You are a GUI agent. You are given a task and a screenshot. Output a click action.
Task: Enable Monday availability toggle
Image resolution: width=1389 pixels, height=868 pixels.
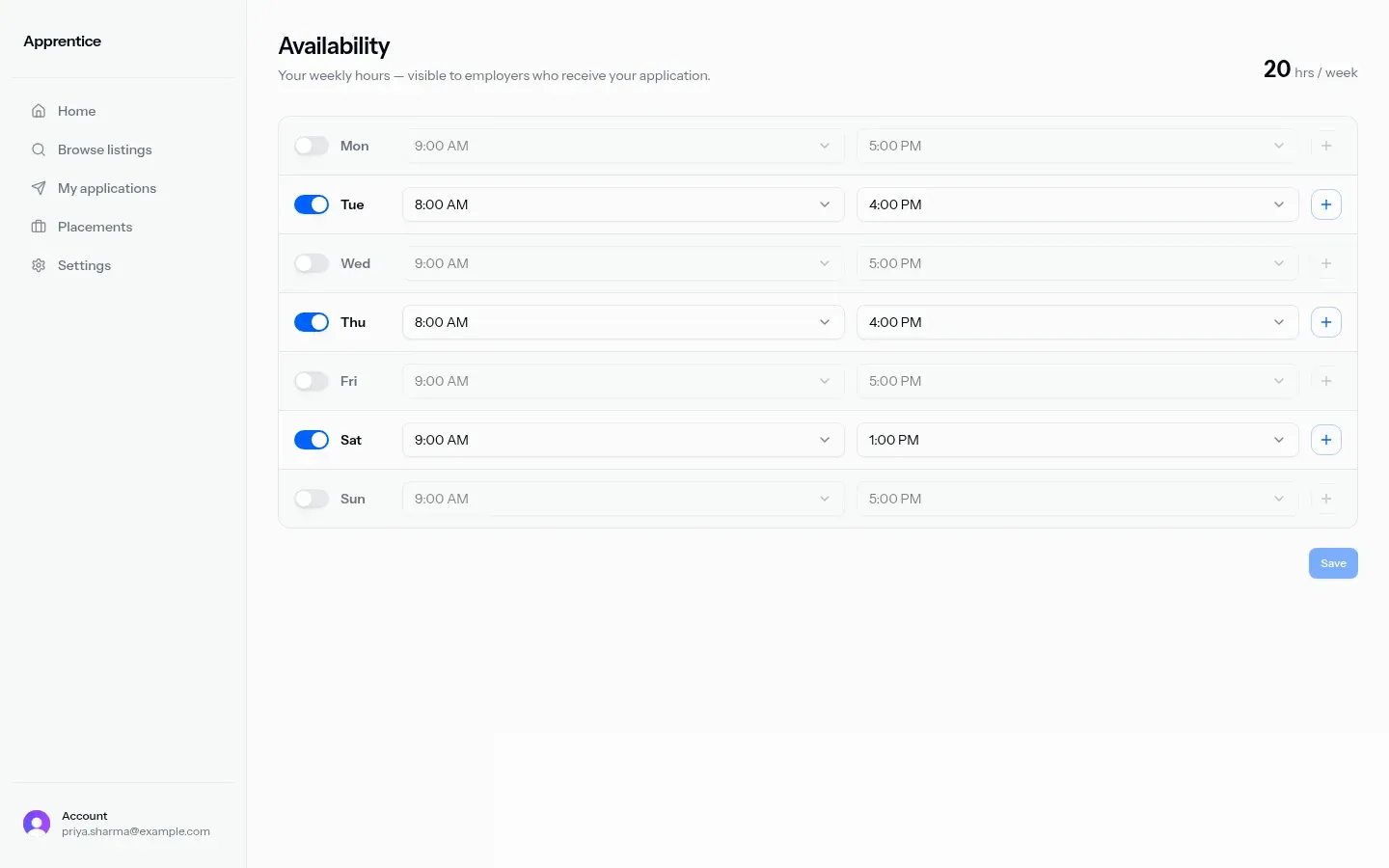[312, 146]
